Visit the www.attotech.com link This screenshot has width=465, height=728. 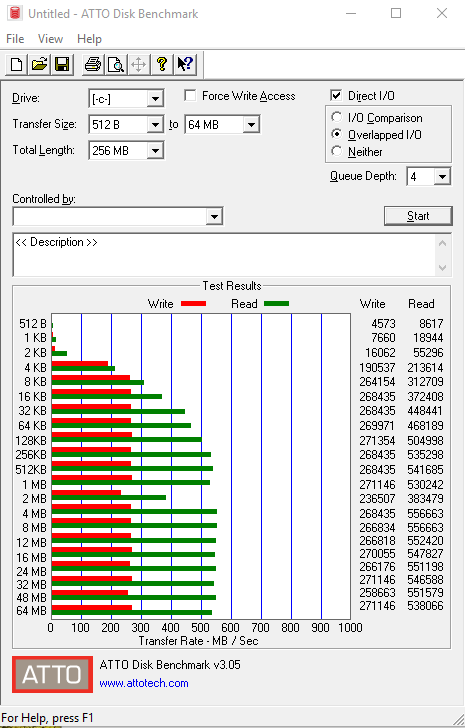click(x=144, y=683)
